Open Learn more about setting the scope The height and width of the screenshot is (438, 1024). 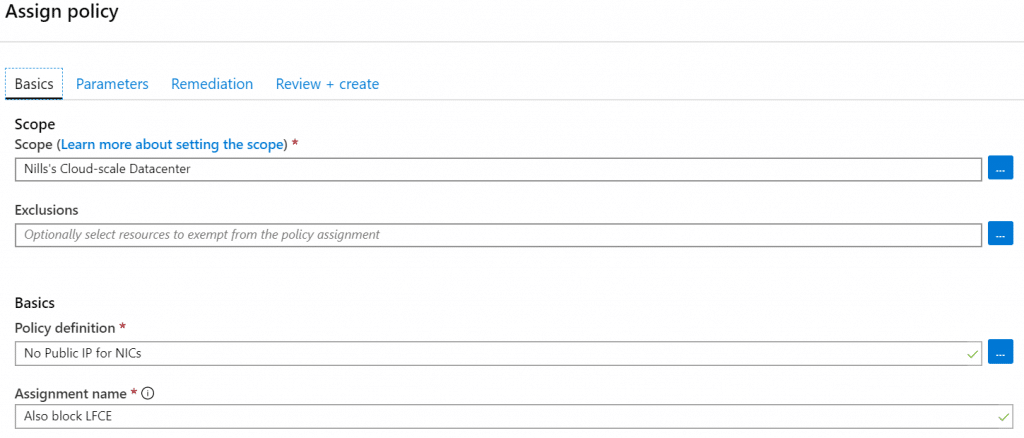[174, 144]
